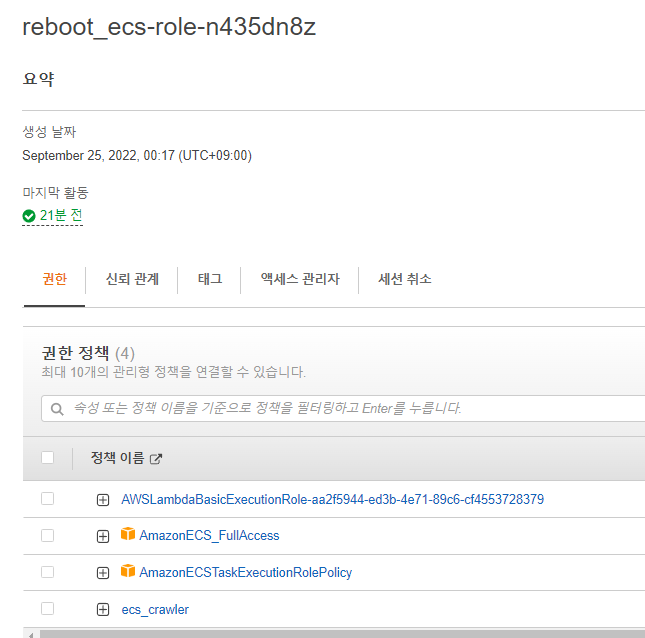Viewport: 645px width, 638px height.
Task: Click the search magnifier icon in policy filter
Action: (x=58, y=408)
